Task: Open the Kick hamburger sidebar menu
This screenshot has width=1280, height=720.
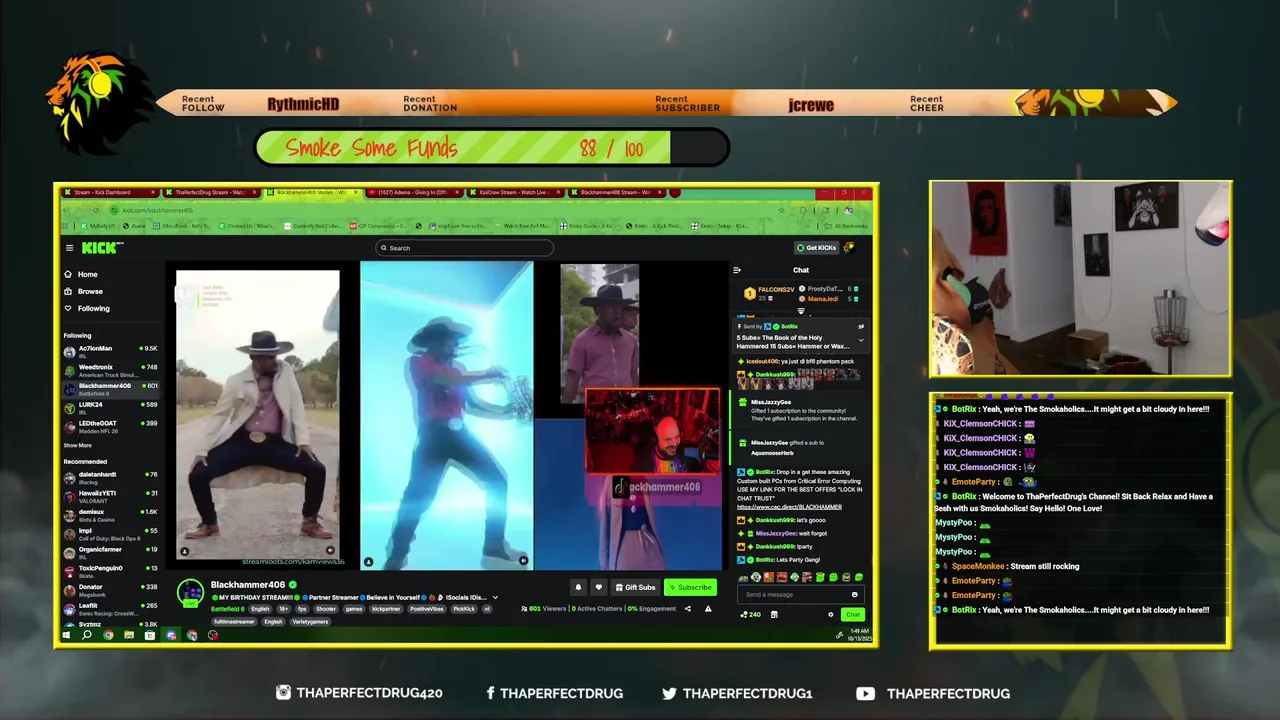Action: pos(69,248)
